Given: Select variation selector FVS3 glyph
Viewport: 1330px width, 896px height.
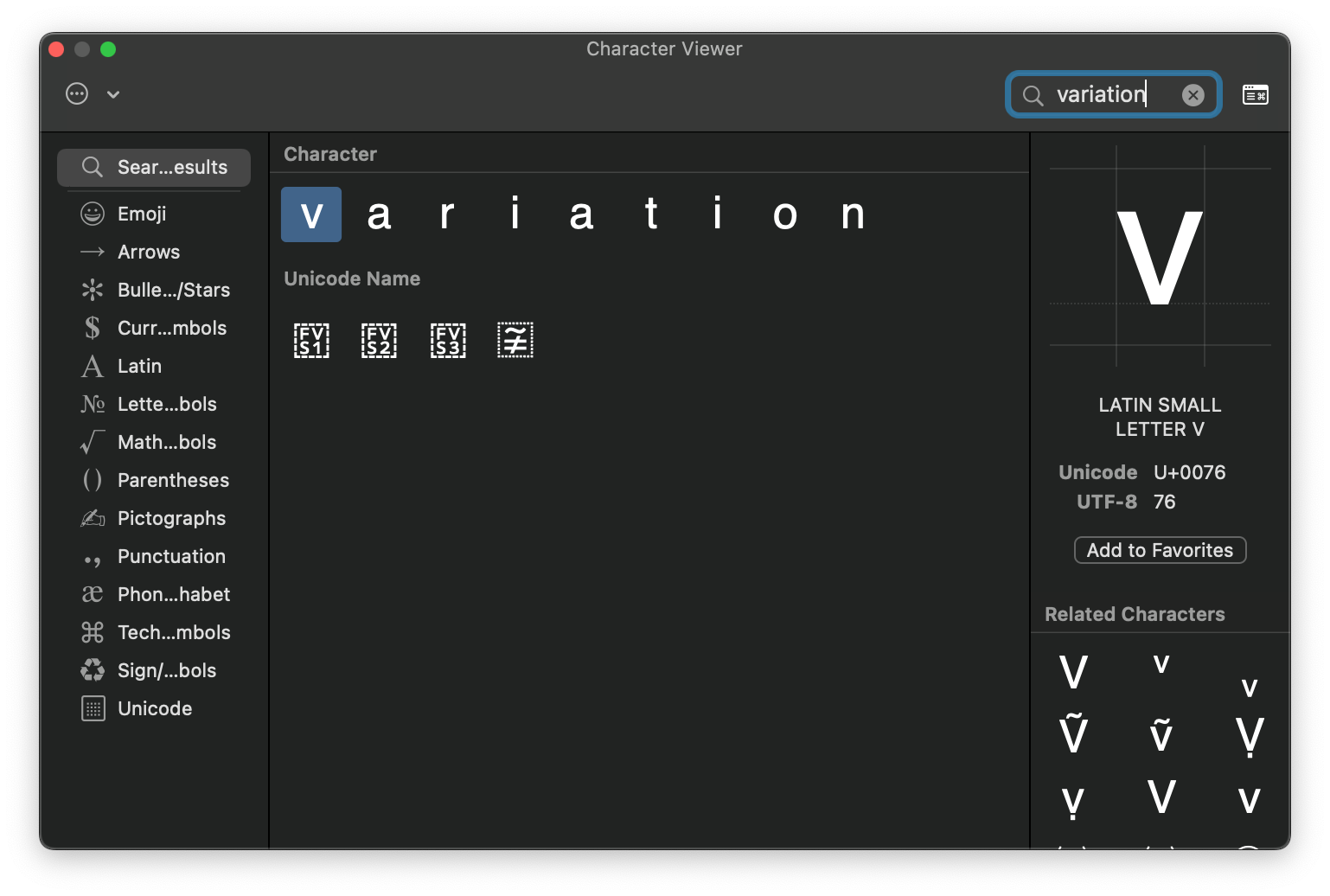Looking at the screenshot, I should tap(448, 341).
